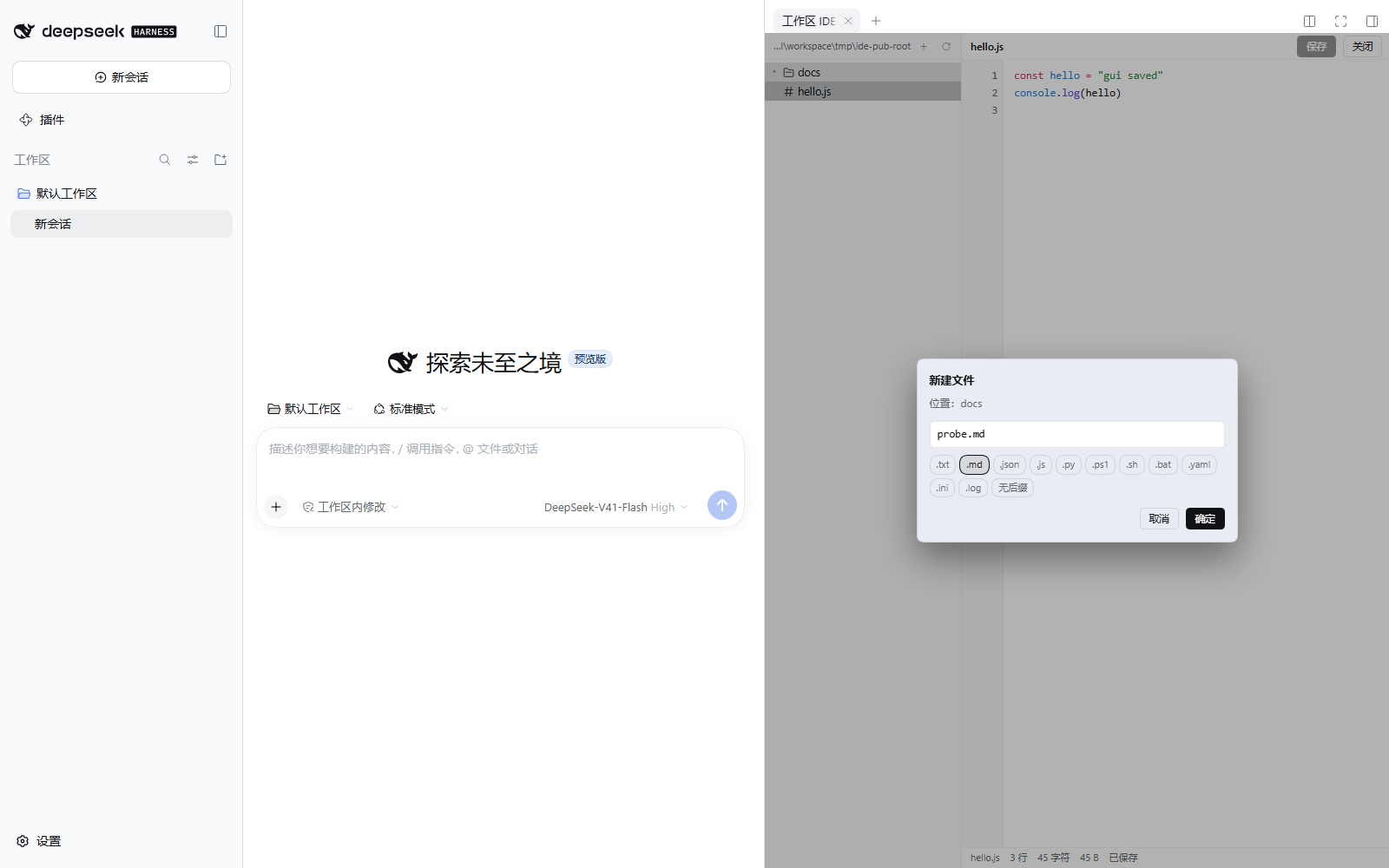Switch to the 工作区 IDE tab
Image resolution: width=1389 pixels, height=868 pixels.
(808, 21)
